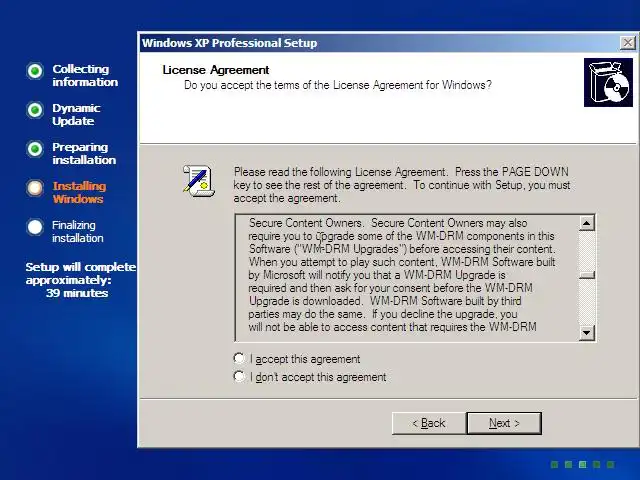Click the license text area body

coord(407,278)
